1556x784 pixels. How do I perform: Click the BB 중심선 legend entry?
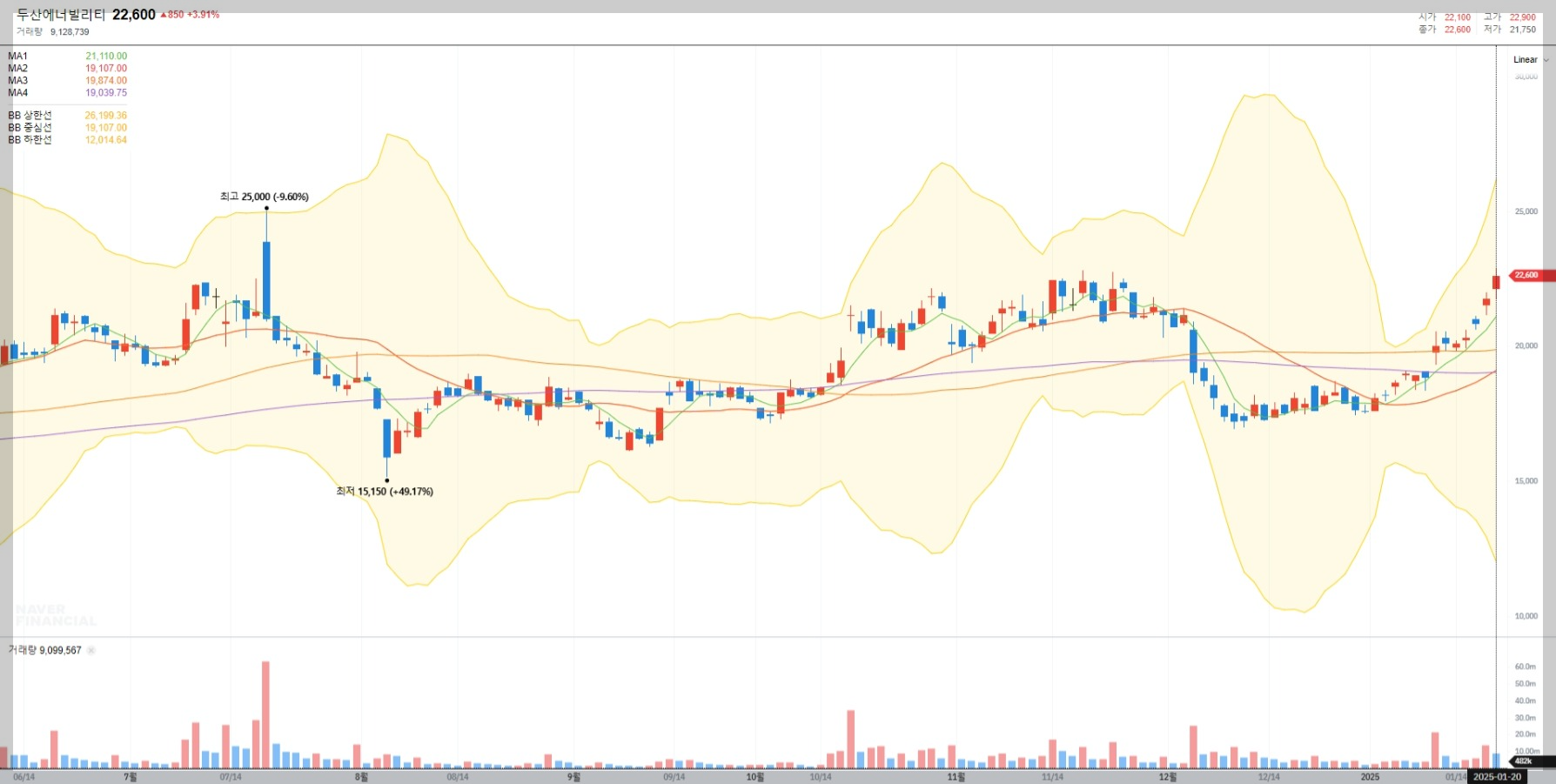(x=67, y=127)
